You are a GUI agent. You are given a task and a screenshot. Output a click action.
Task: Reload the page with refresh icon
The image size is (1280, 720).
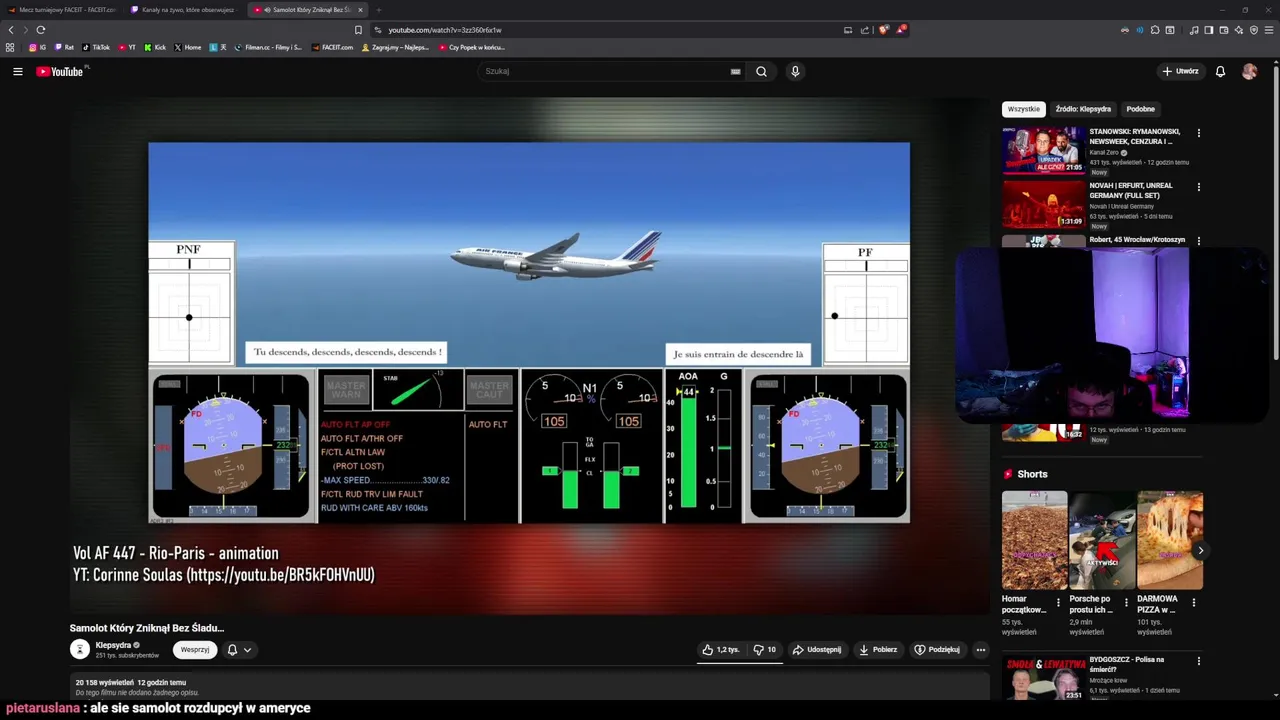click(x=41, y=30)
